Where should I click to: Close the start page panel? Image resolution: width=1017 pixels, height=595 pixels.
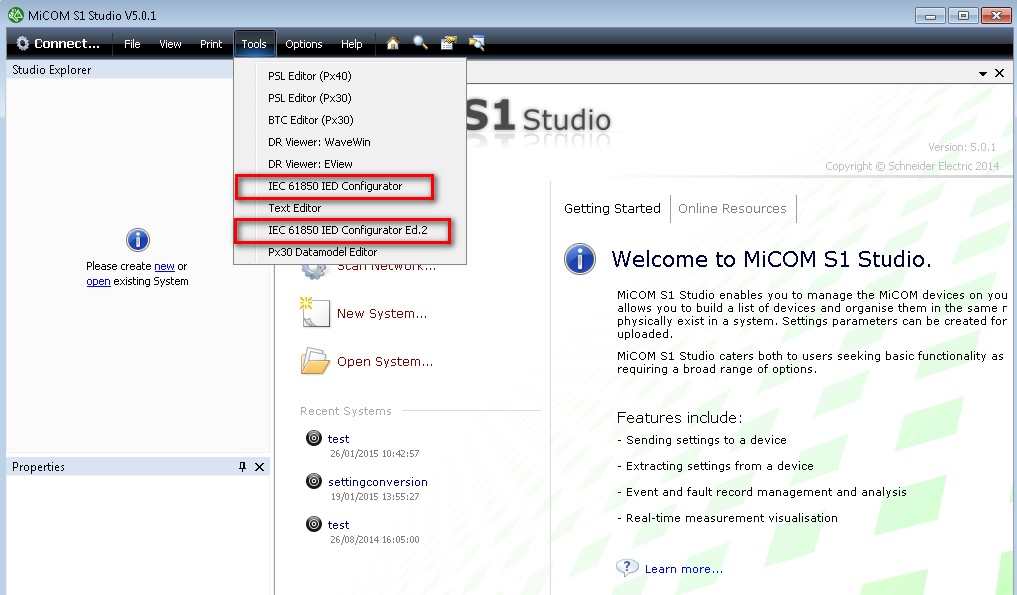coord(999,73)
